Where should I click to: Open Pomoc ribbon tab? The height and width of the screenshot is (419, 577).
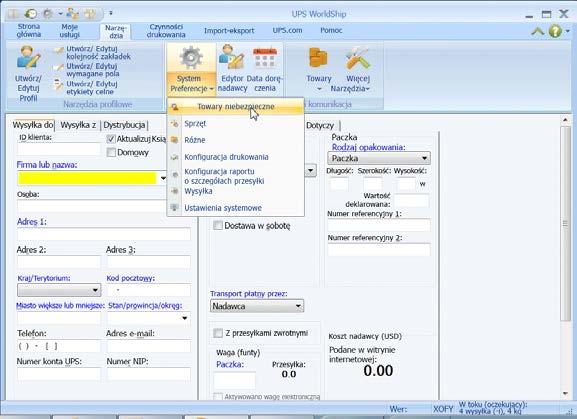[331, 30]
